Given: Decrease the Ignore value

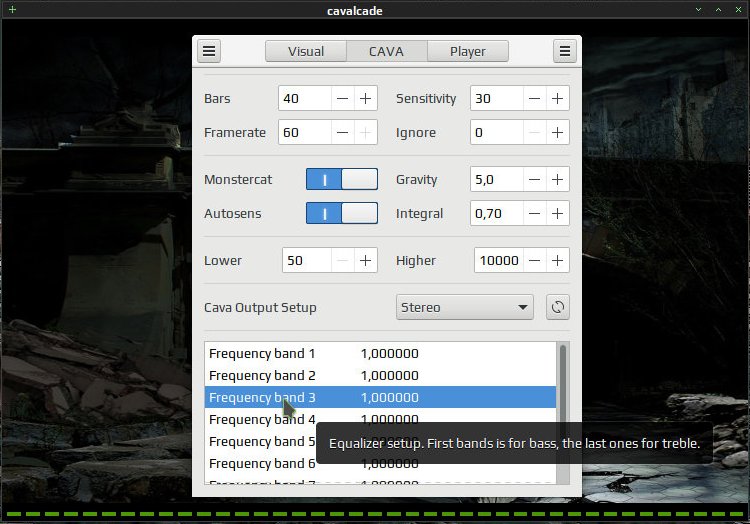Looking at the screenshot, I should click(x=534, y=132).
